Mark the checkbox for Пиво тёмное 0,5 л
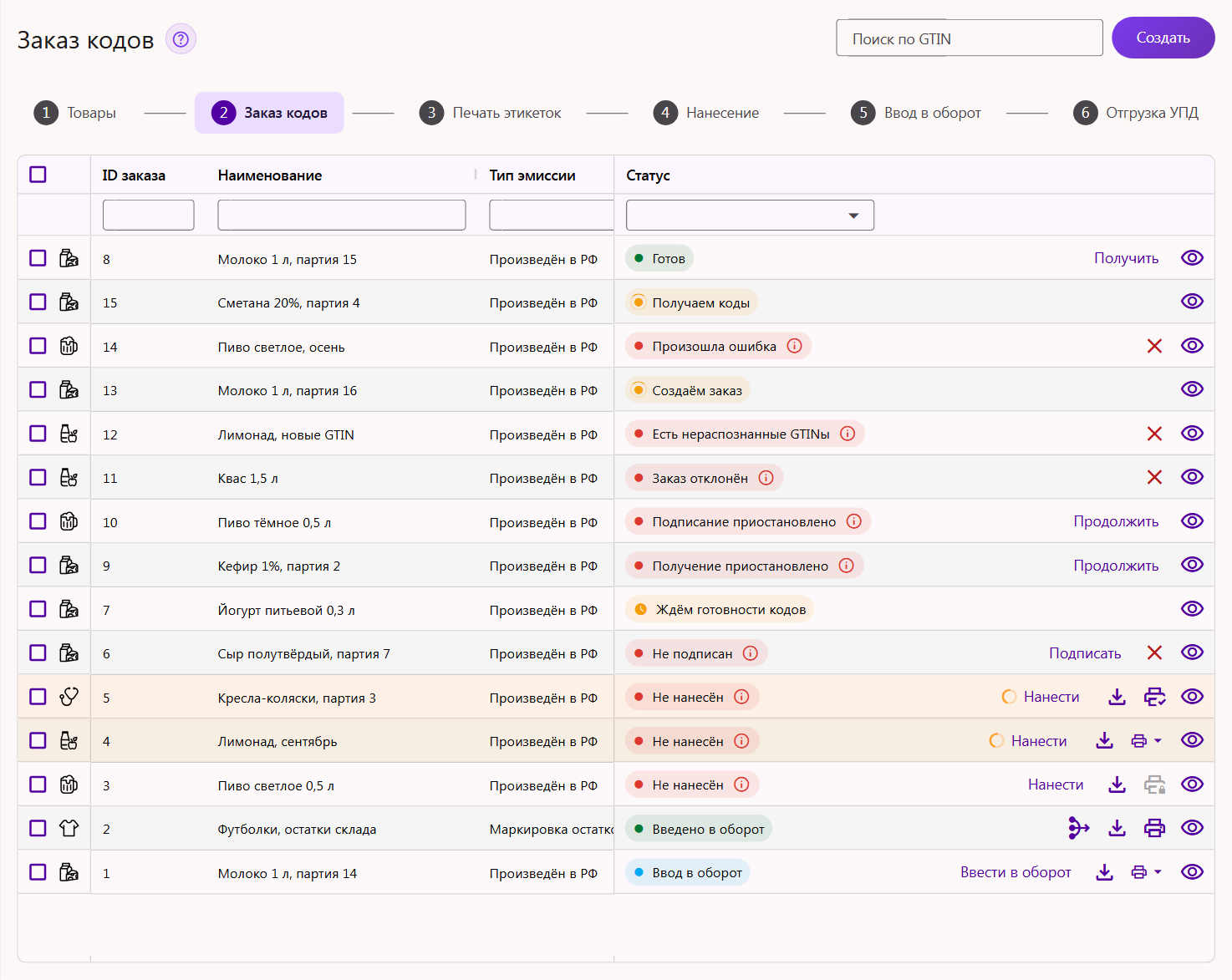 pos(38,521)
